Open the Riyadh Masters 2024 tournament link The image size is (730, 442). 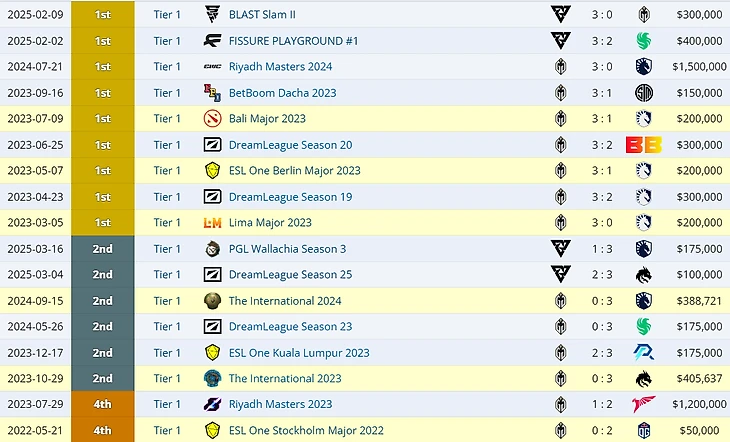(x=280, y=67)
